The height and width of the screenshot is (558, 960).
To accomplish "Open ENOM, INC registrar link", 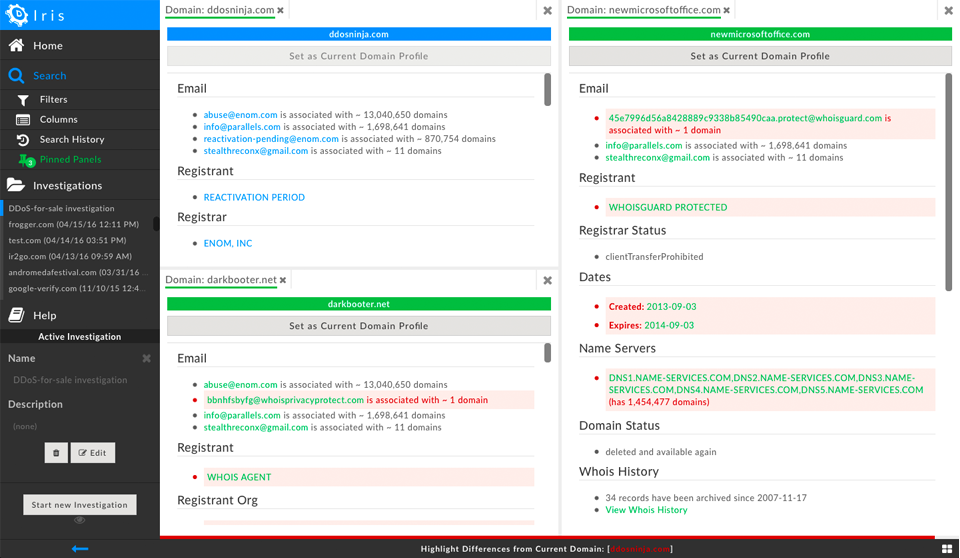I will point(228,243).
